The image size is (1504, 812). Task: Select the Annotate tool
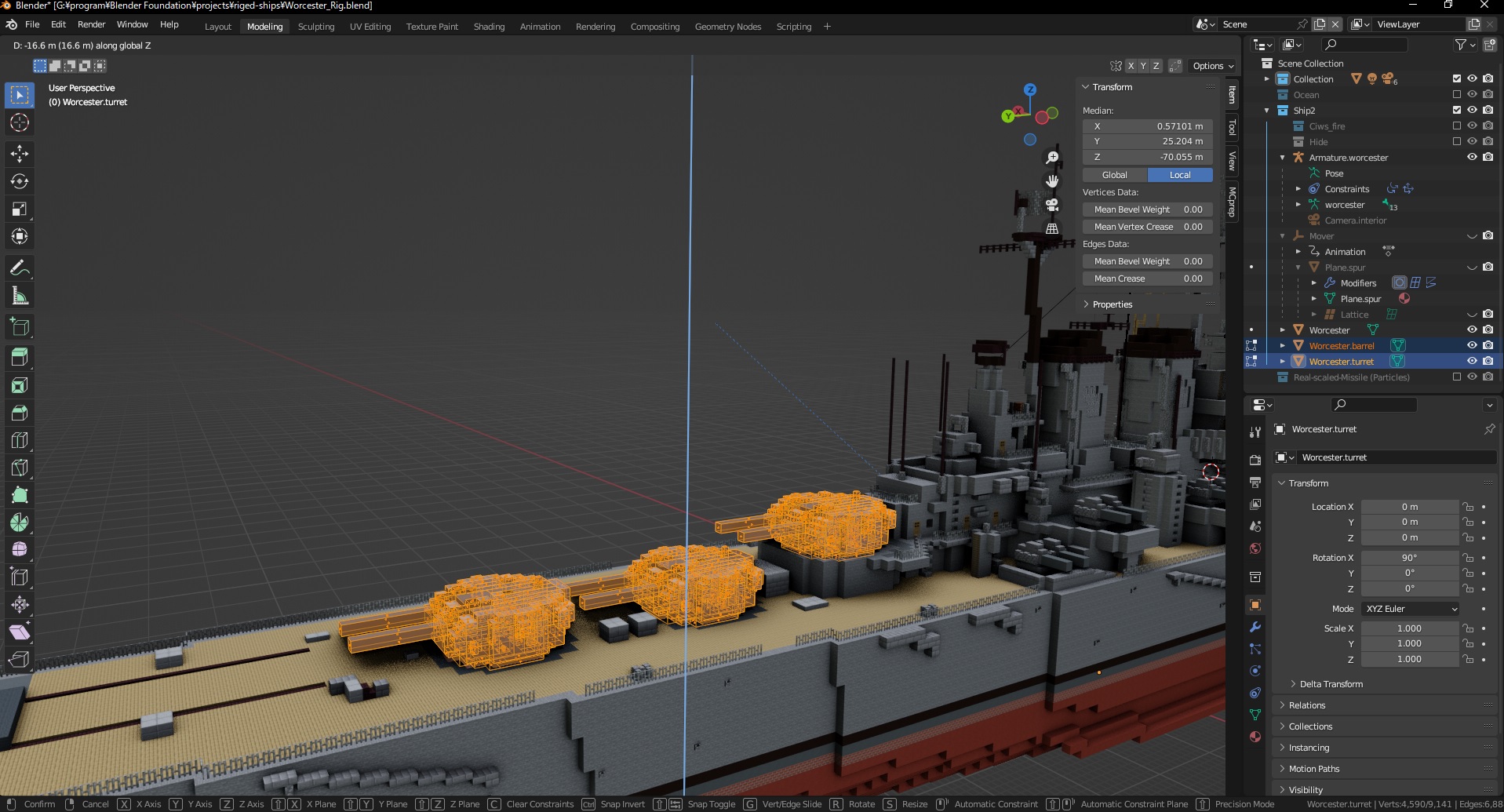tap(20, 268)
